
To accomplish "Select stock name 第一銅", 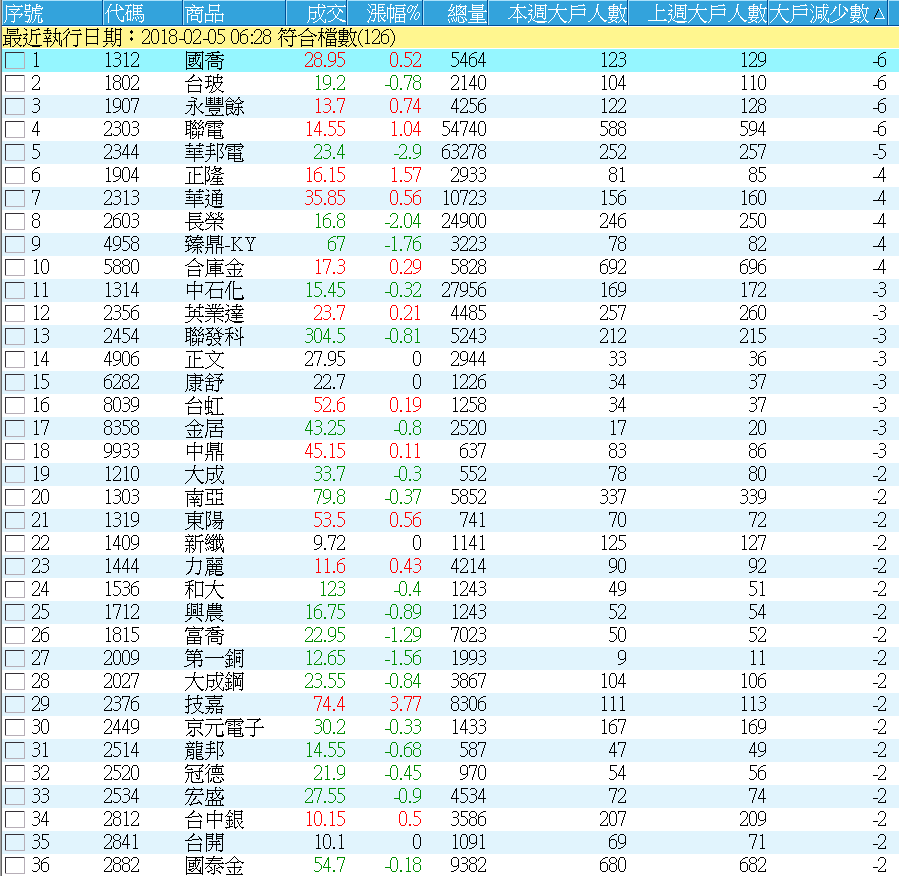I will (x=214, y=658).
